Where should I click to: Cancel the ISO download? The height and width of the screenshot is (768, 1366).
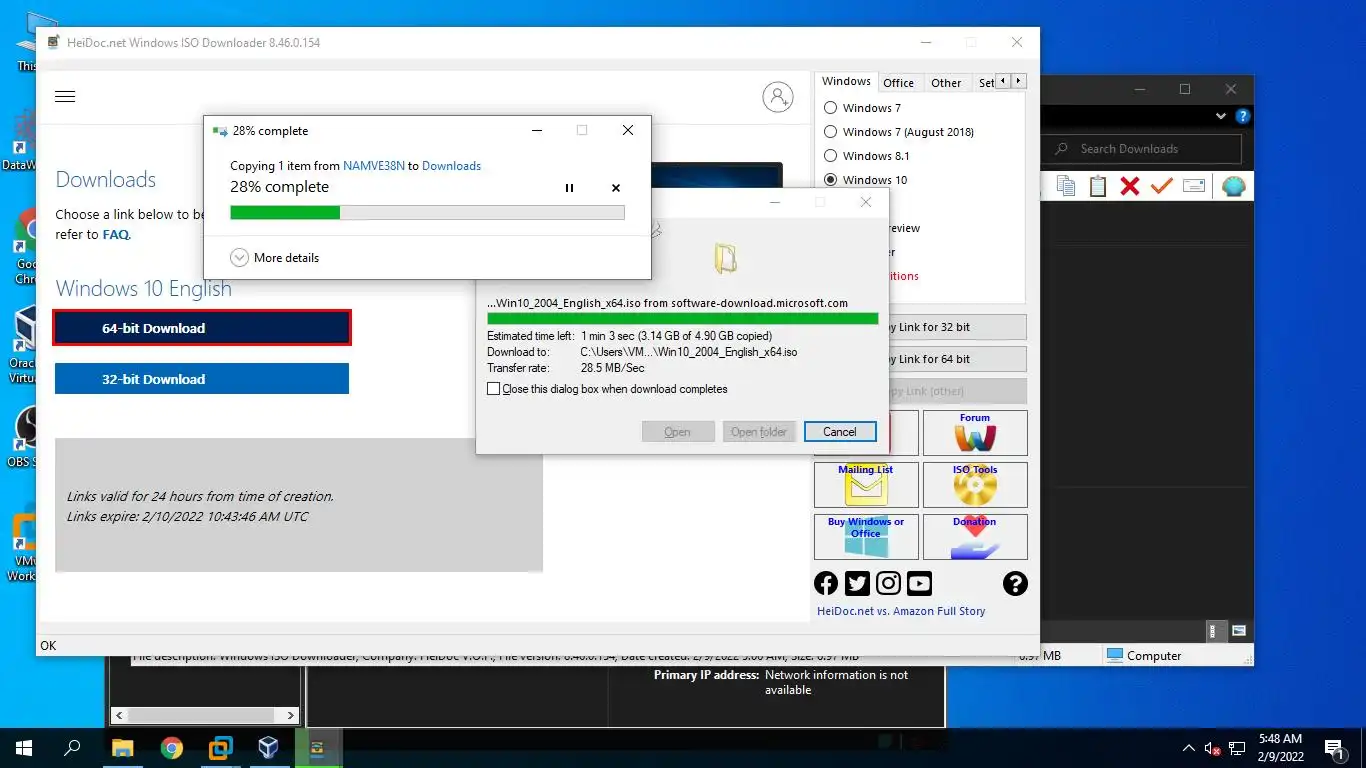[840, 432]
